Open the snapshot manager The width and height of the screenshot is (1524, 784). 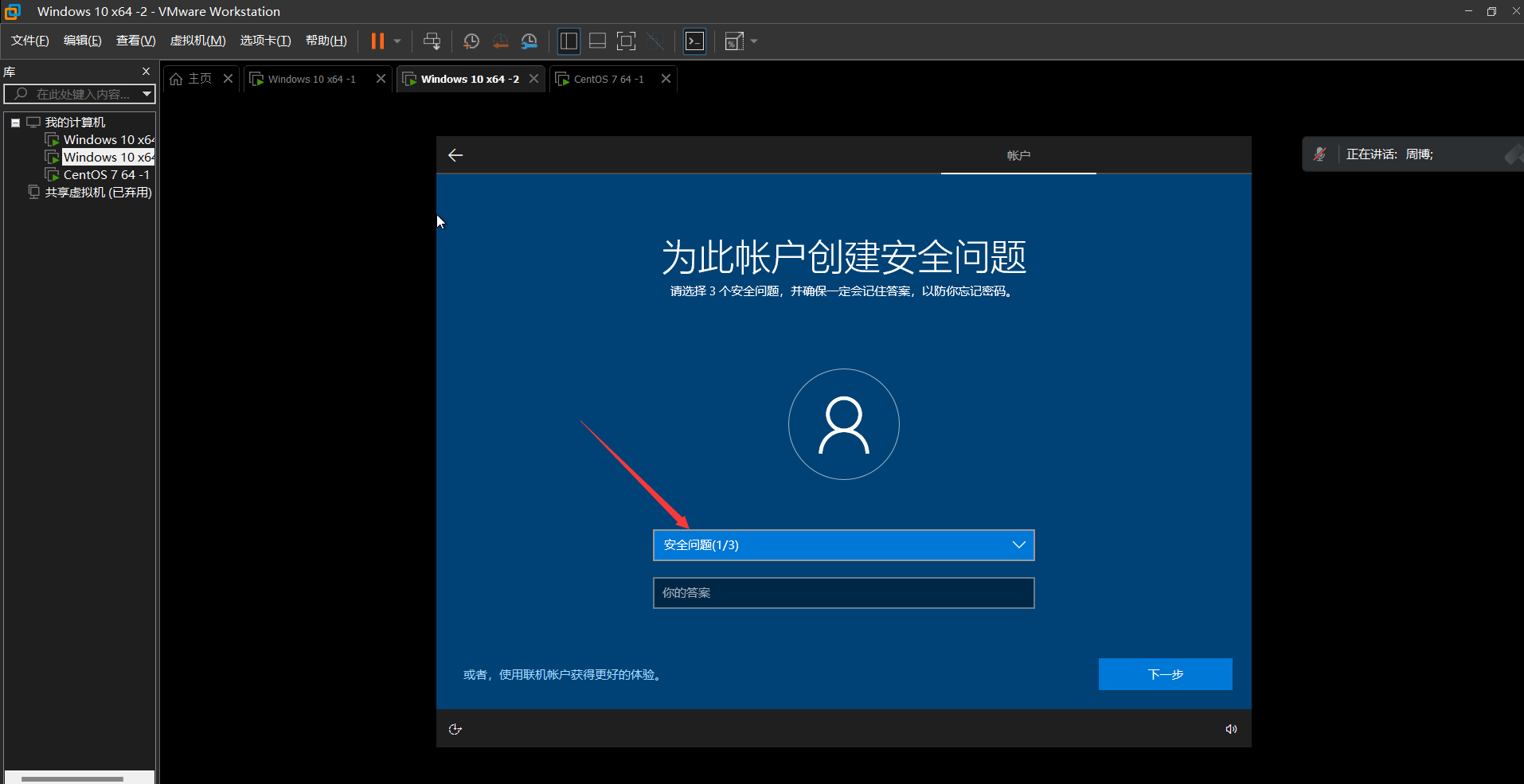529,41
